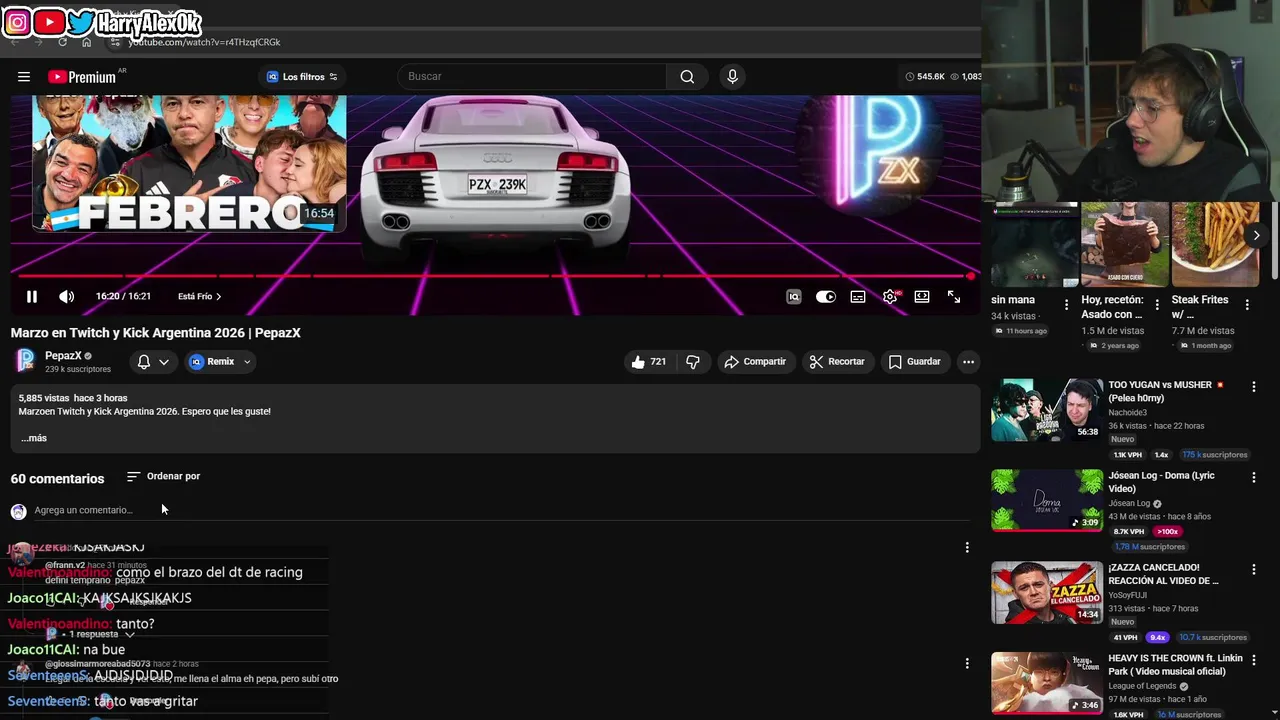Go to YouTube Premium home logo

coord(82,77)
